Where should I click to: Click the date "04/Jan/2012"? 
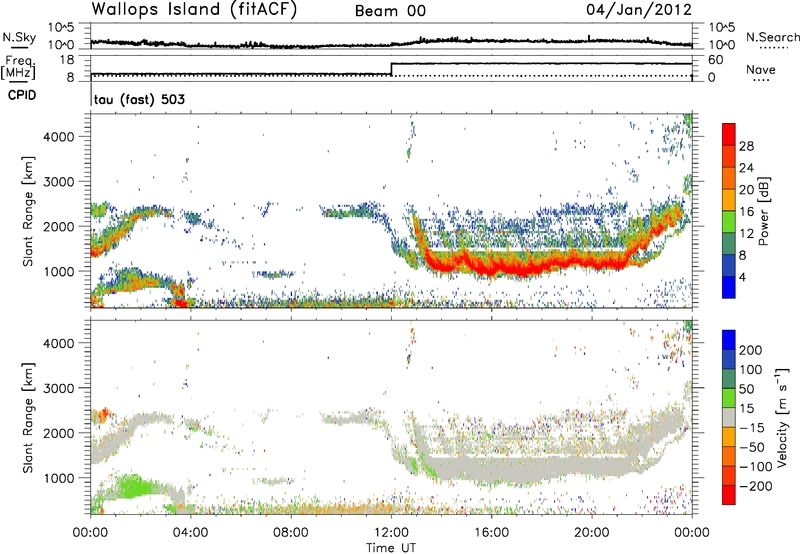click(639, 10)
